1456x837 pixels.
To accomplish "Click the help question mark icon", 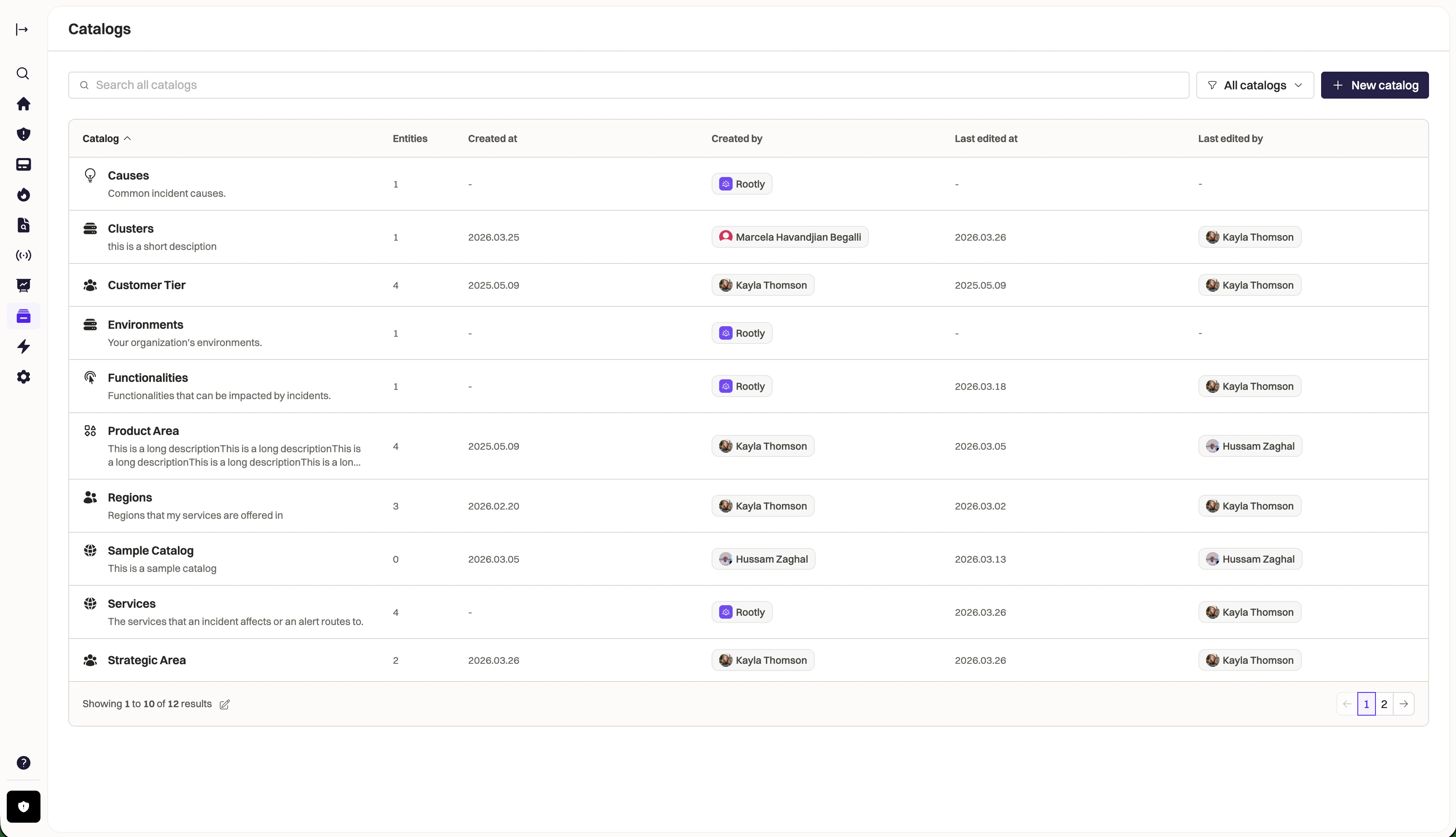I will [x=24, y=763].
